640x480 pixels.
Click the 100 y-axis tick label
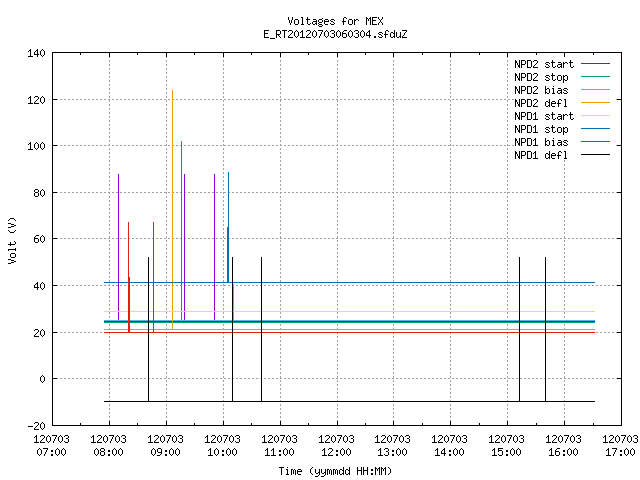pyautogui.click(x=36, y=146)
